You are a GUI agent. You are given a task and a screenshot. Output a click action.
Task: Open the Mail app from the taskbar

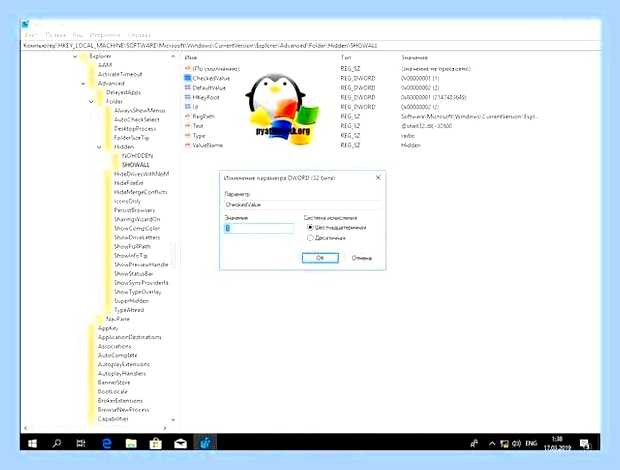(x=180, y=444)
